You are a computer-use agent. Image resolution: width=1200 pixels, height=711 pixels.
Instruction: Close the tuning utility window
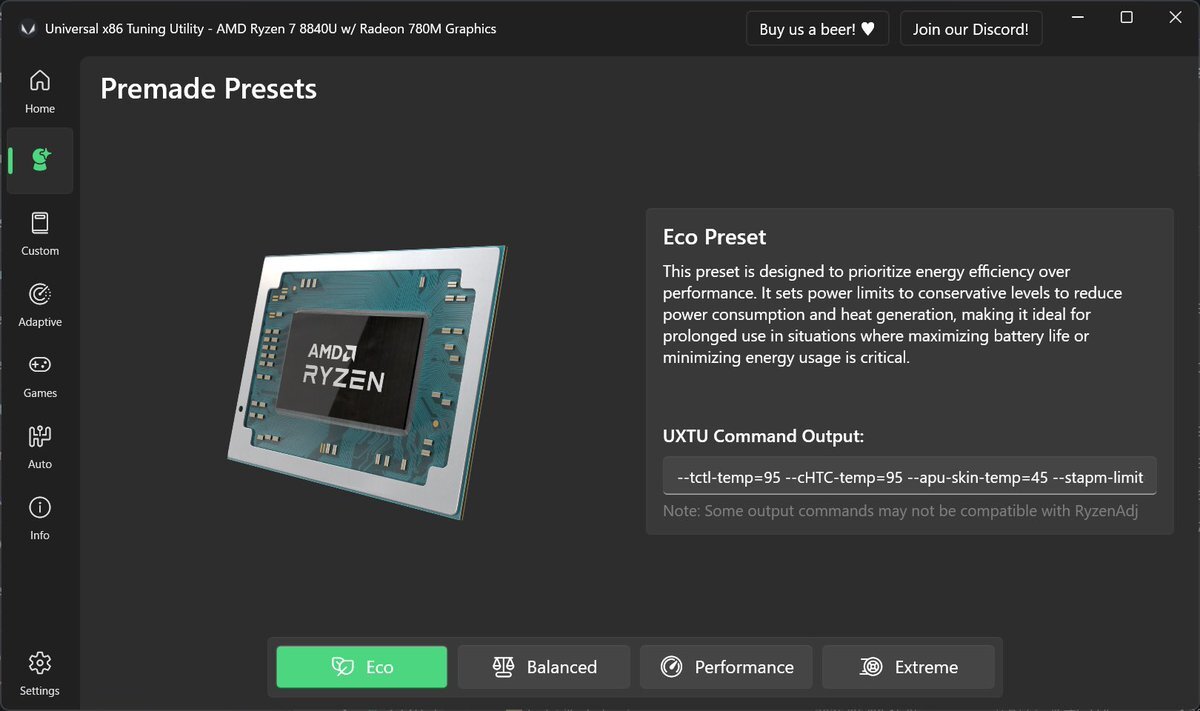[1174, 17]
